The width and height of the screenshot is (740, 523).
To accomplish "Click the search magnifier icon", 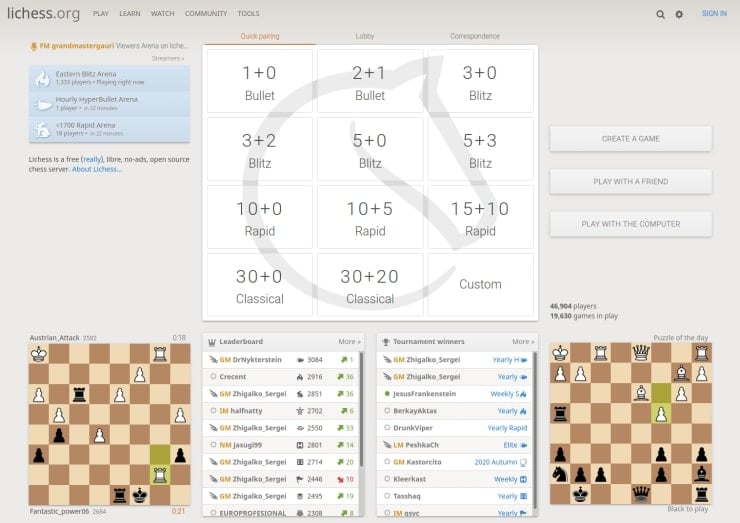I will point(660,14).
